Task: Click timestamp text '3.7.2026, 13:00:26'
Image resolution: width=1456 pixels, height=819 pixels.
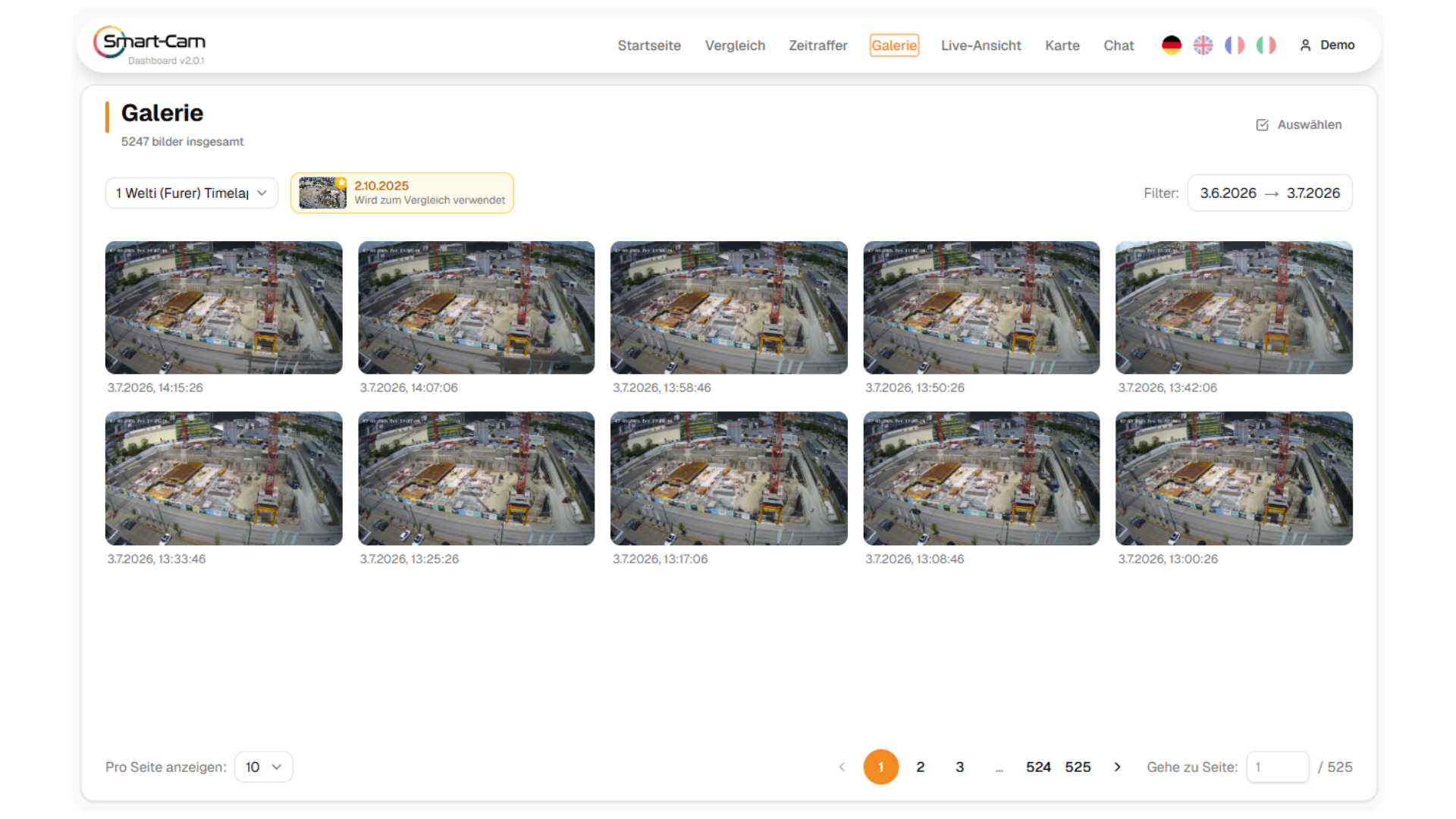Action: pyautogui.click(x=1168, y=559)
